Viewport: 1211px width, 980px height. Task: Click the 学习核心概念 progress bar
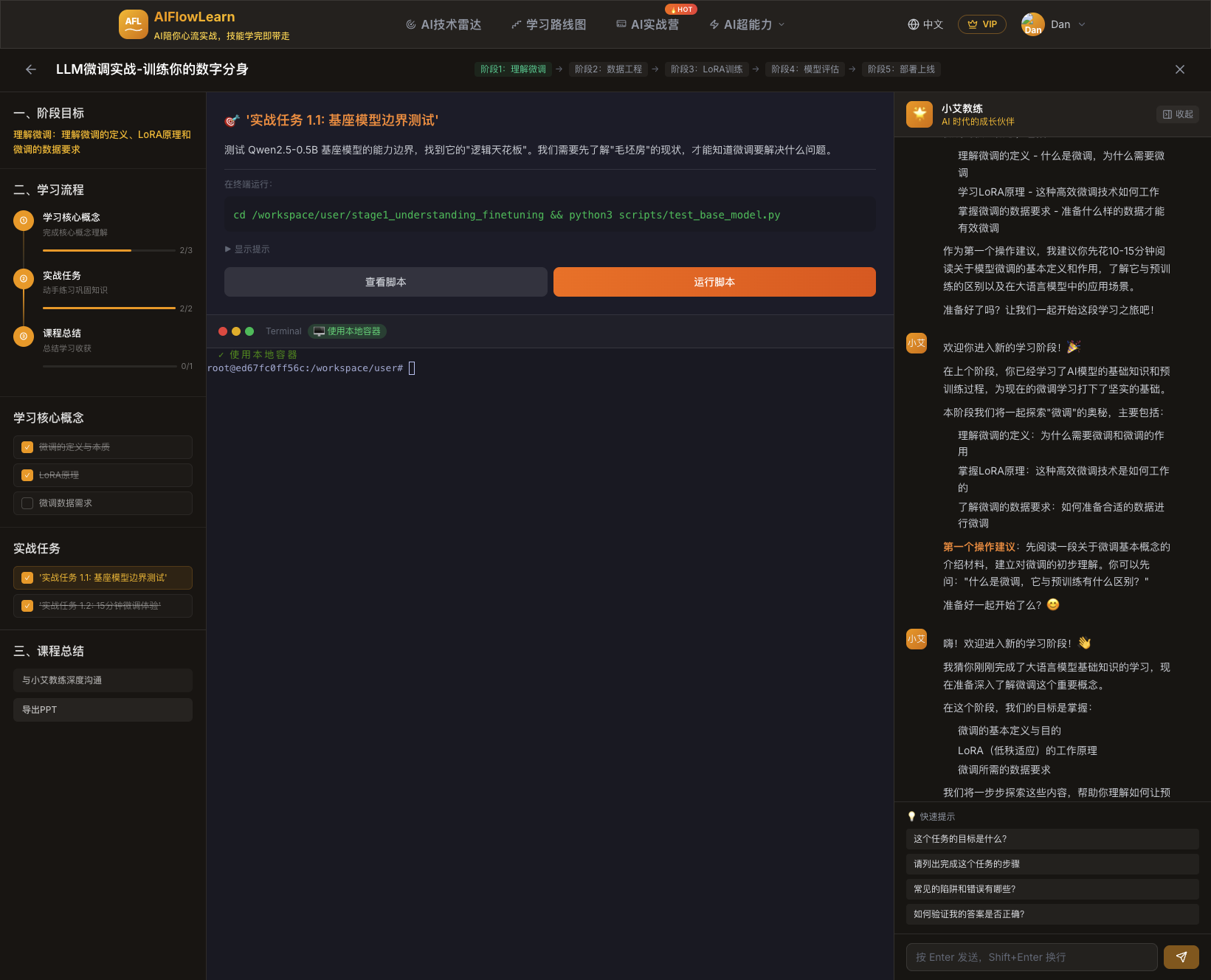108,251
